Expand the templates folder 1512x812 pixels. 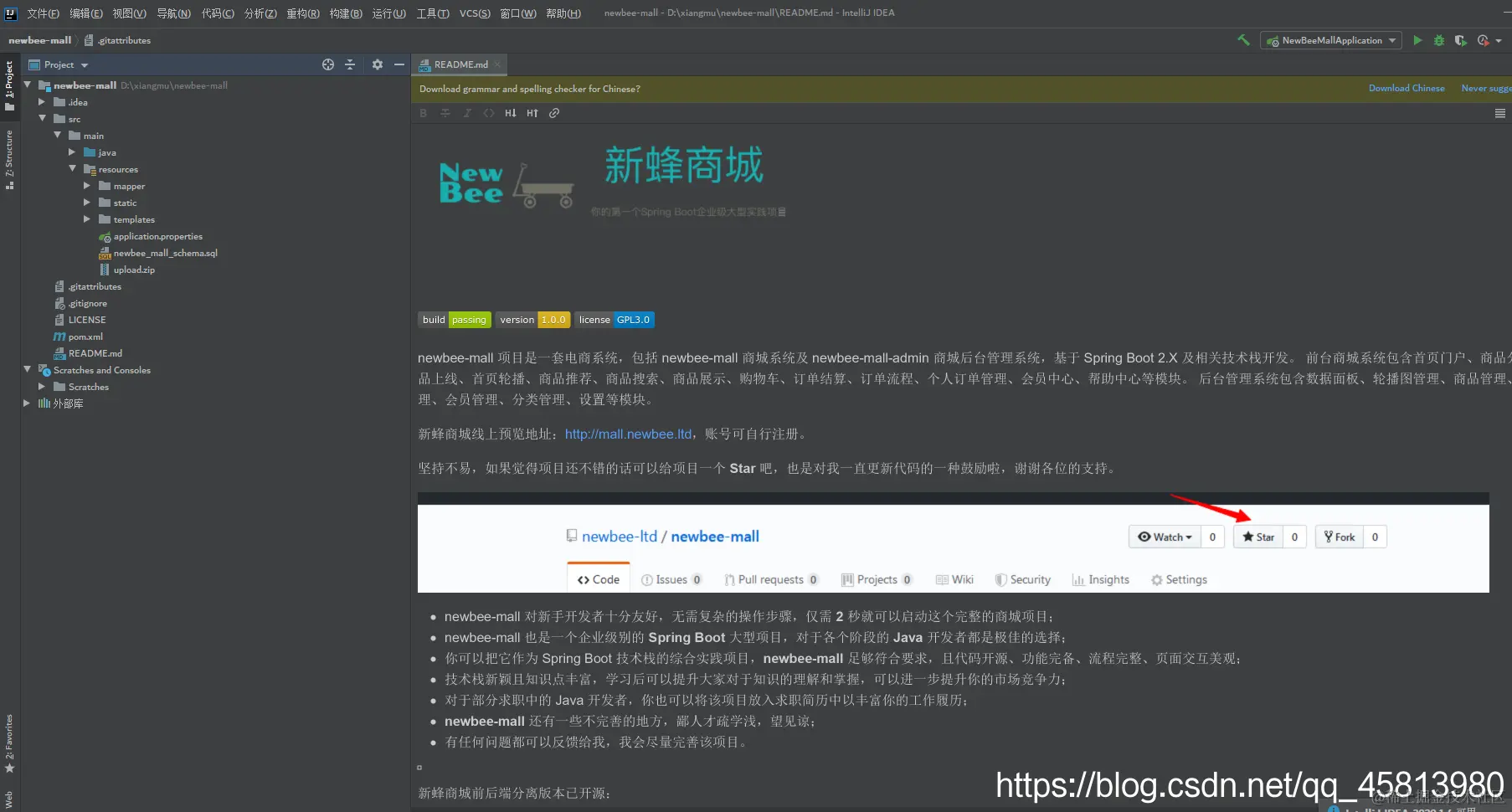86,219
